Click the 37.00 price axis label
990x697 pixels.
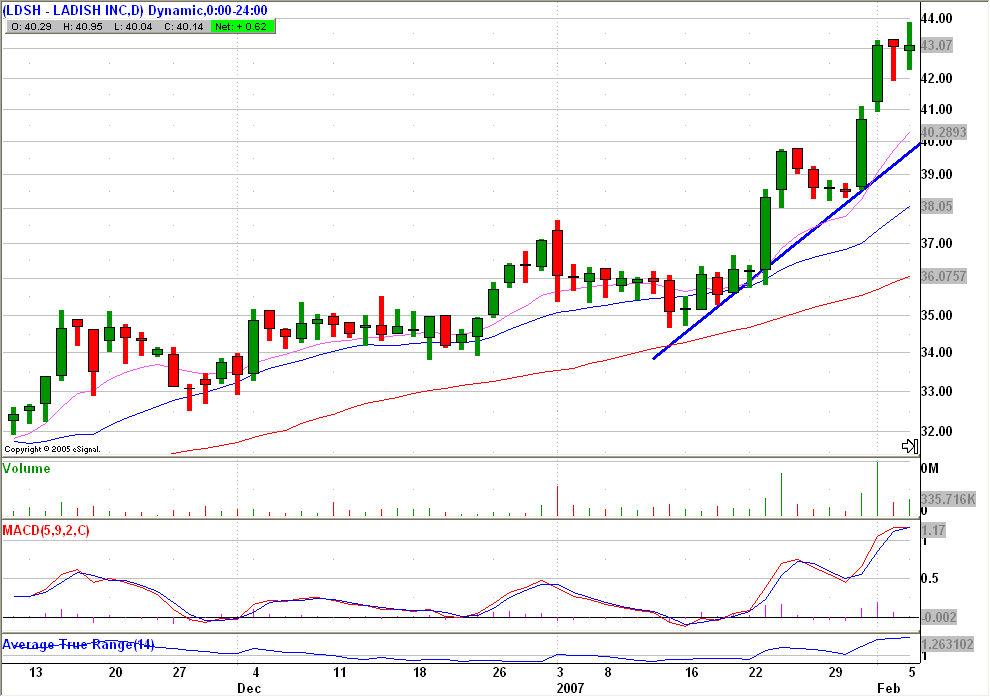click(x=936, y=243)
